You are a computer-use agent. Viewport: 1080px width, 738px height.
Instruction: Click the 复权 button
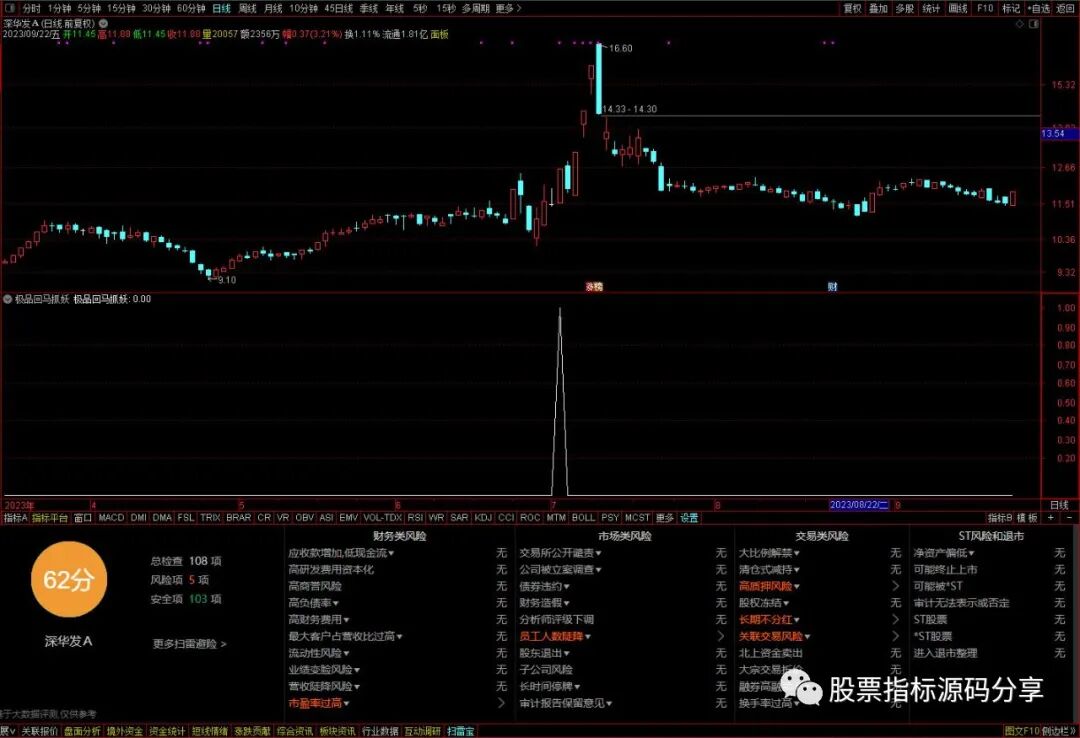[853, 8]
